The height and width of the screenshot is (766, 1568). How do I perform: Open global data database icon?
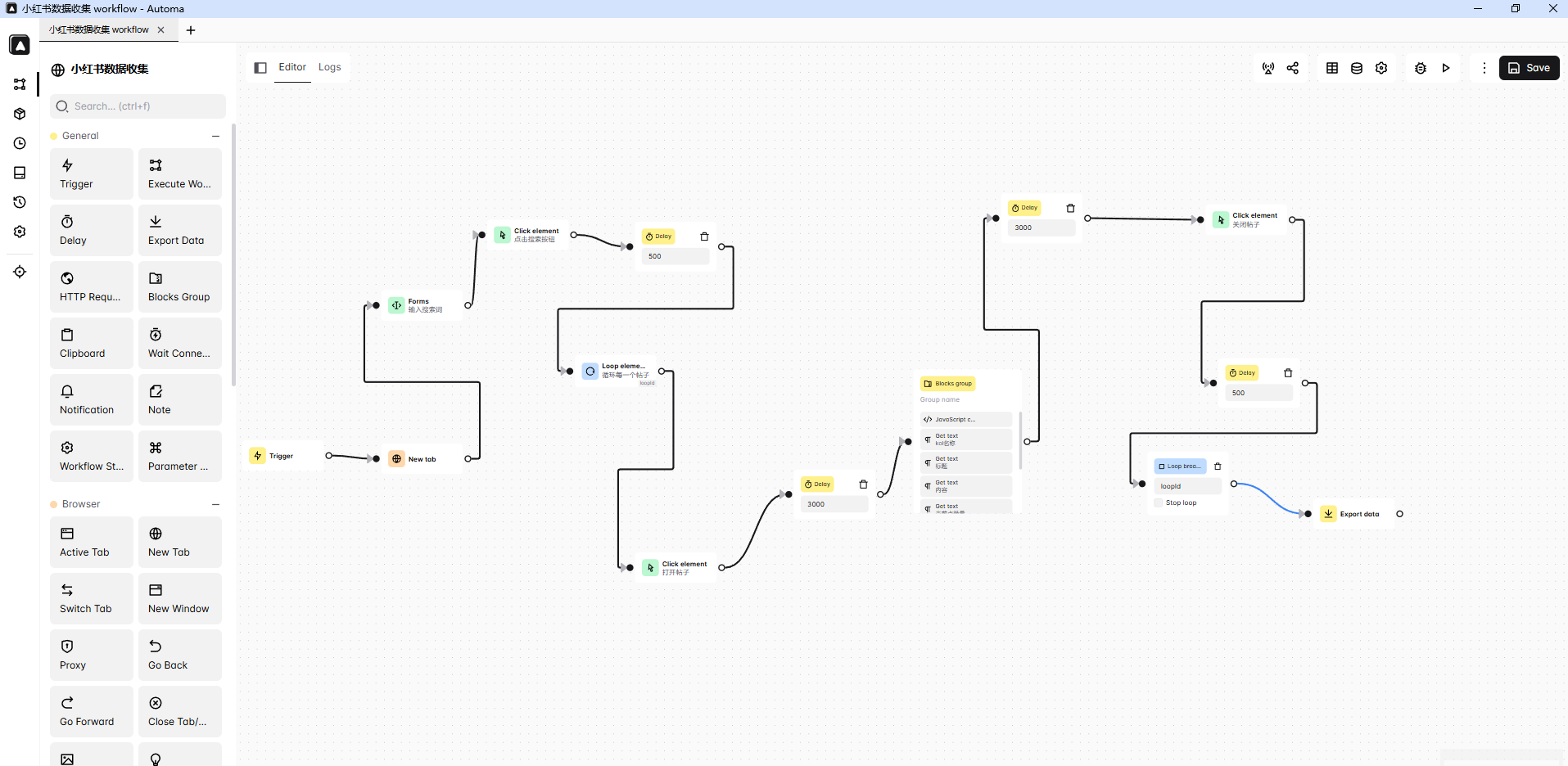1357,68
